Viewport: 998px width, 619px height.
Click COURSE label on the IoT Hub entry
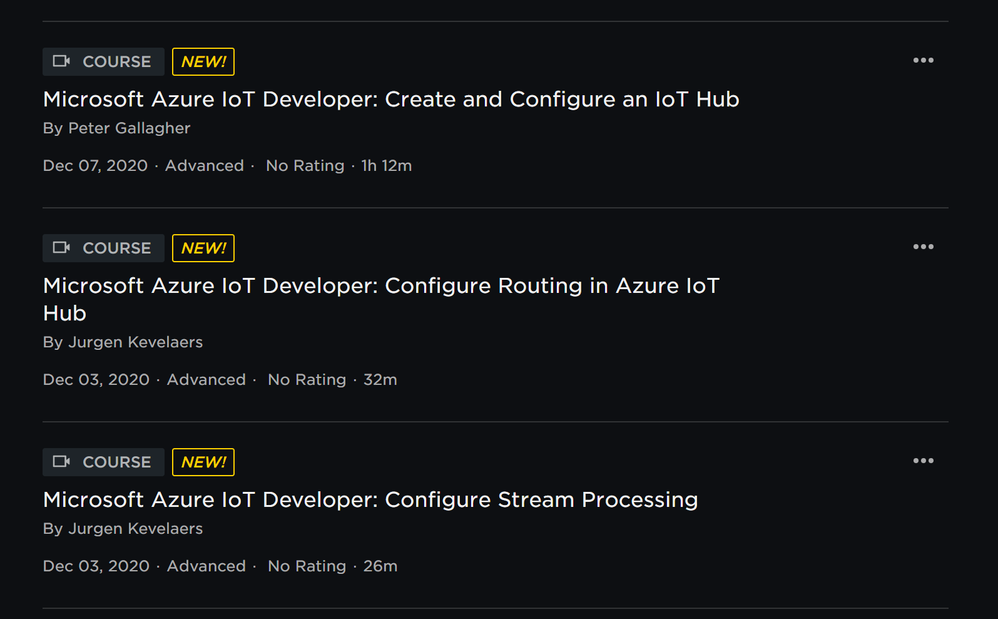(116, 62)
